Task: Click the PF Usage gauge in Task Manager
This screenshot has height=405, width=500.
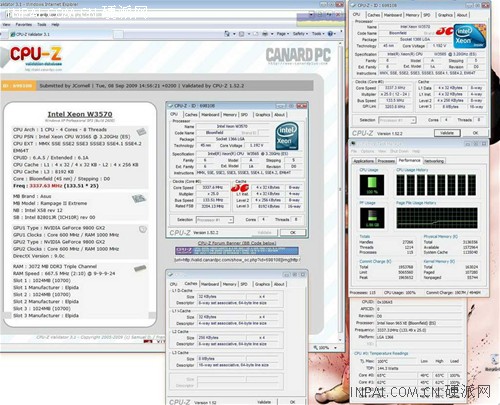Action: pos(372,218)
